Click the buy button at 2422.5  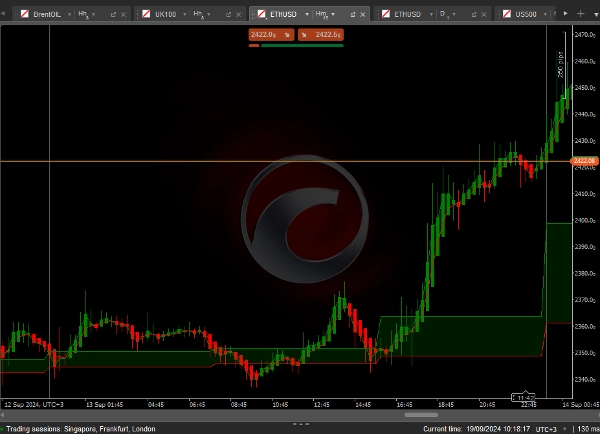pos(321,34)
